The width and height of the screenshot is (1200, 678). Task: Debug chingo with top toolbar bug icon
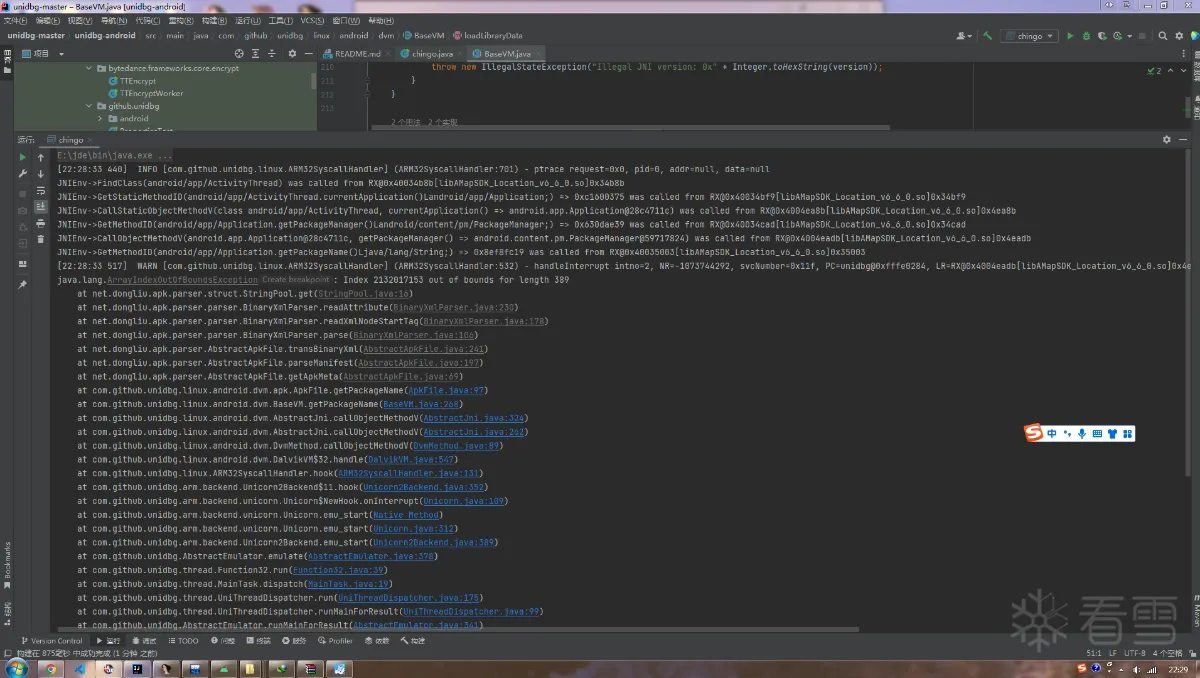[x=1086, y=36]
